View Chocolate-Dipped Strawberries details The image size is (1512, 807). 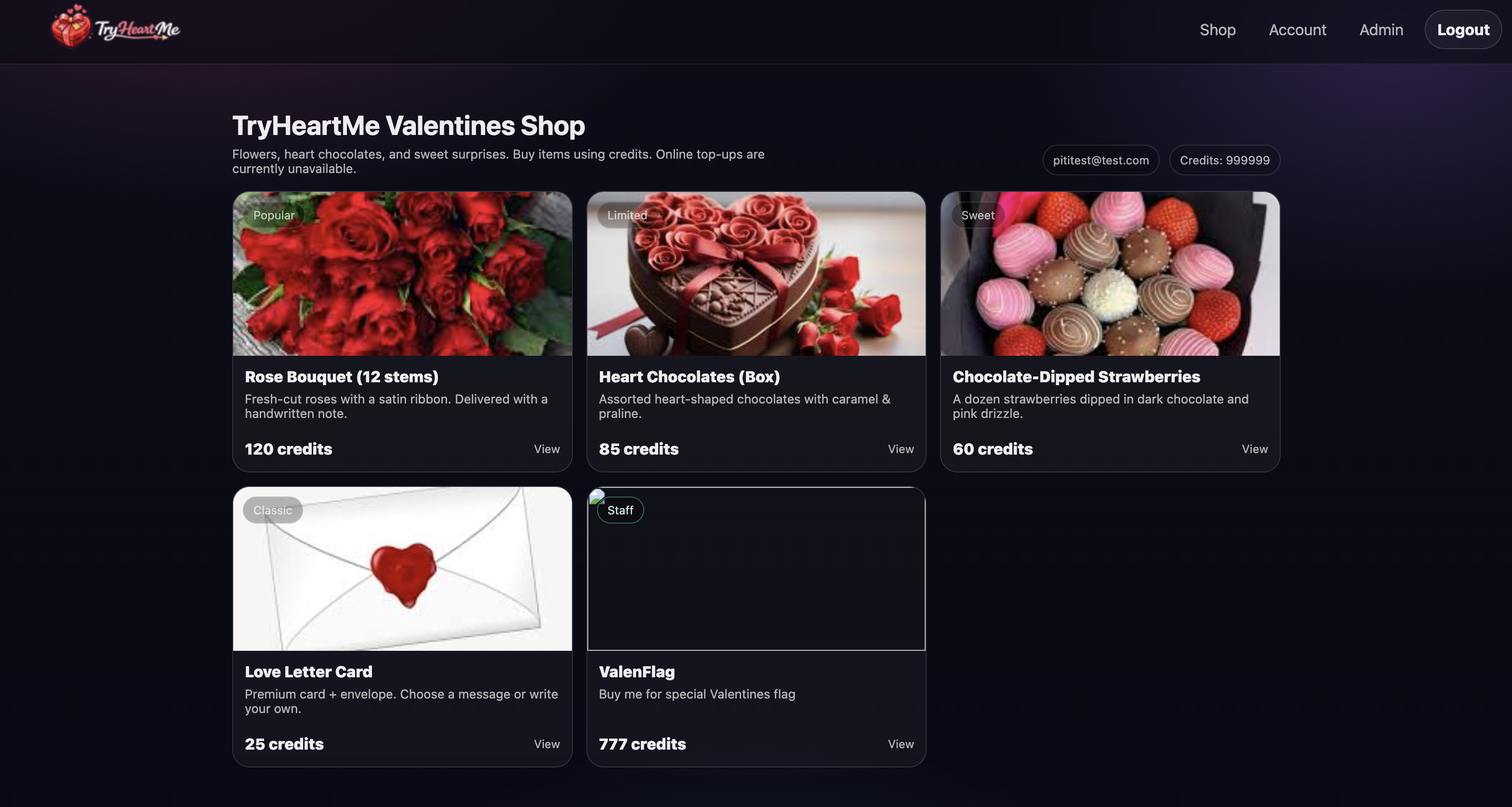point(1254,449)
